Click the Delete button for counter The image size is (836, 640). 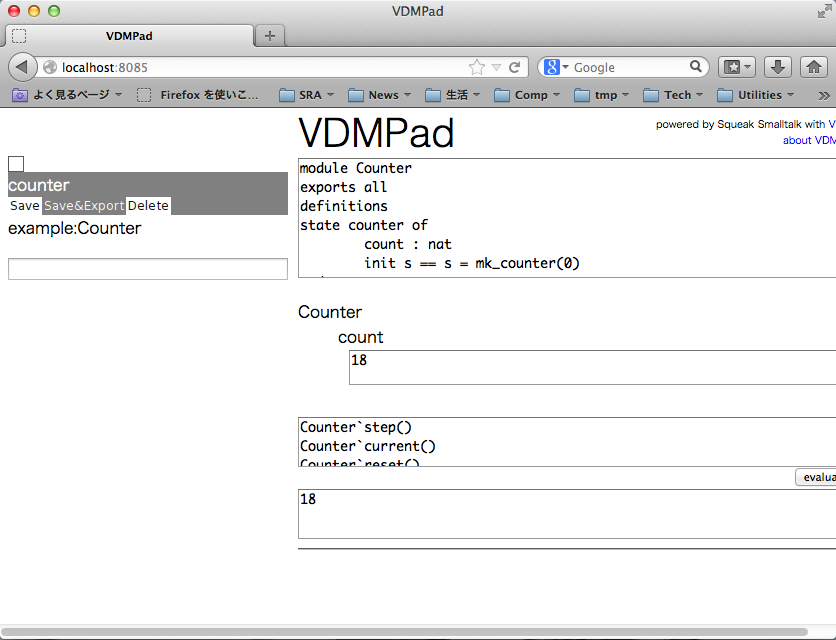pos(147,205)
